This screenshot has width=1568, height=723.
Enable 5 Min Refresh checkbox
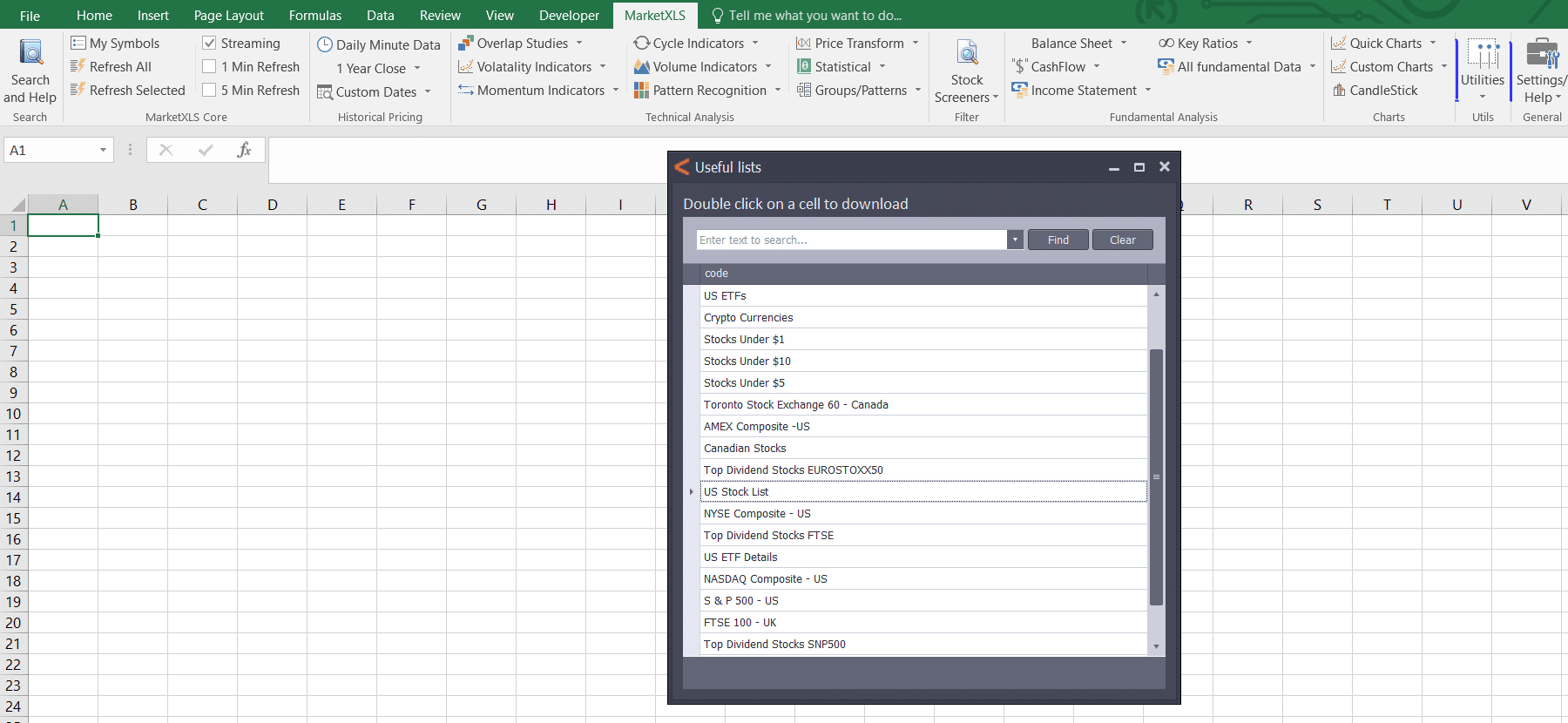point(209,90)
